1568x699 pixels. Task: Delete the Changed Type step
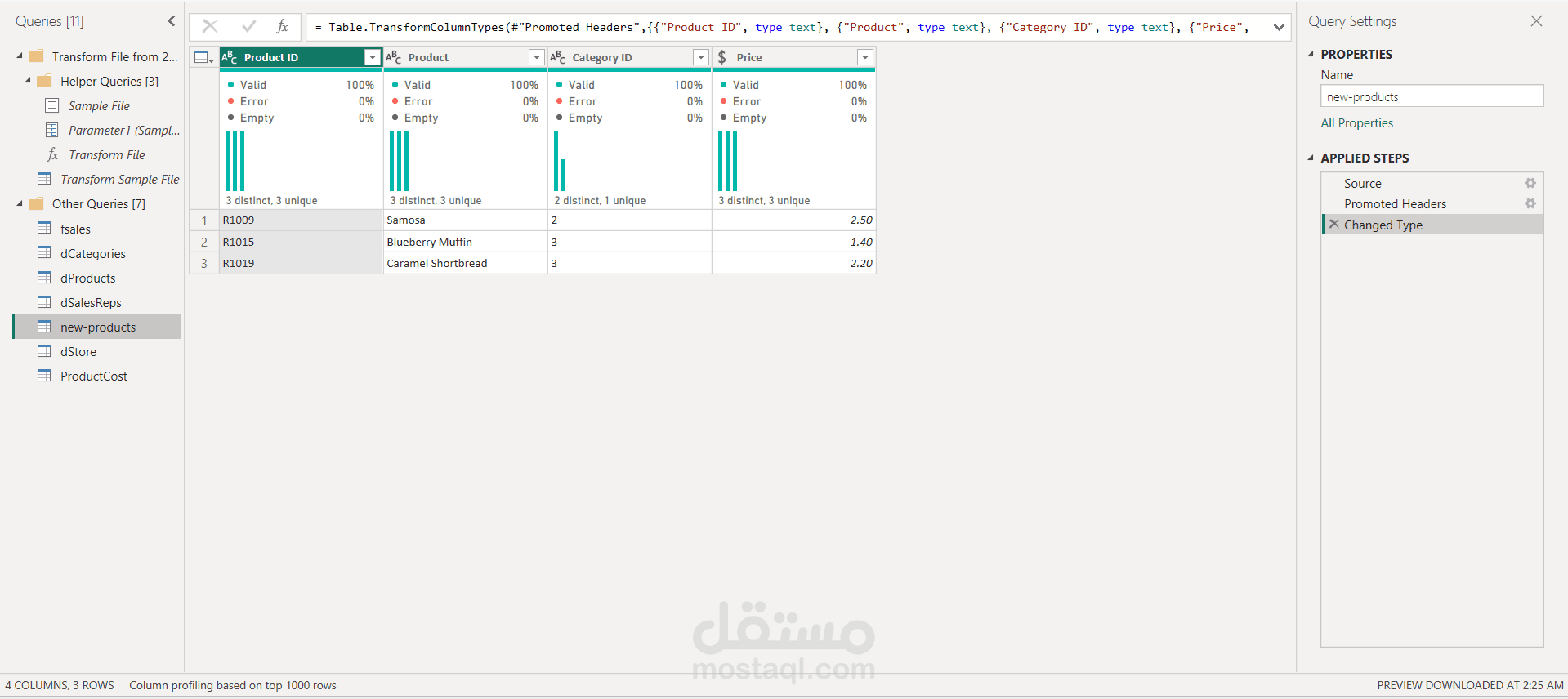[x=1334, y=225]
